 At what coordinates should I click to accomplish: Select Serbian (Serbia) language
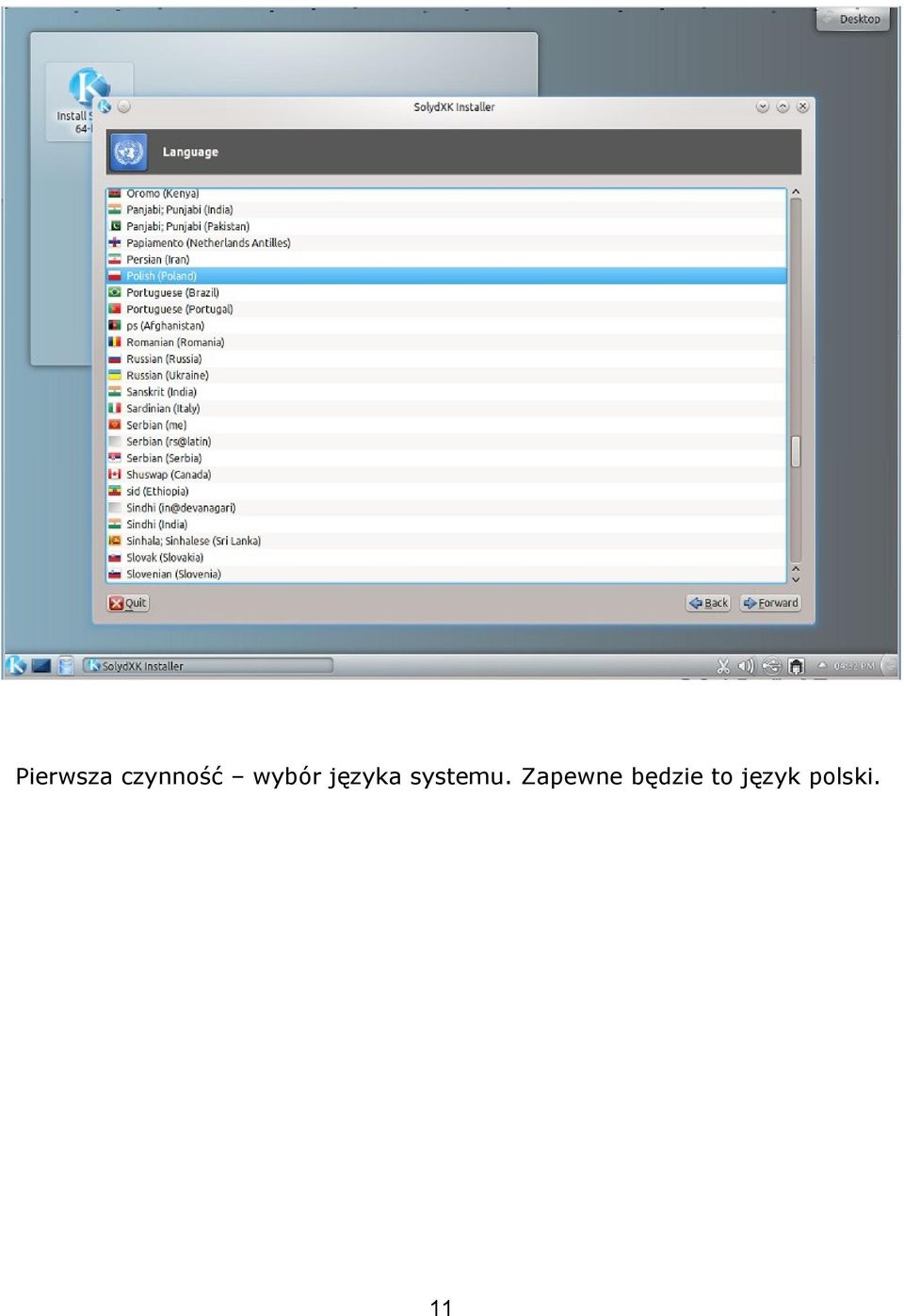tap(446, 458)
